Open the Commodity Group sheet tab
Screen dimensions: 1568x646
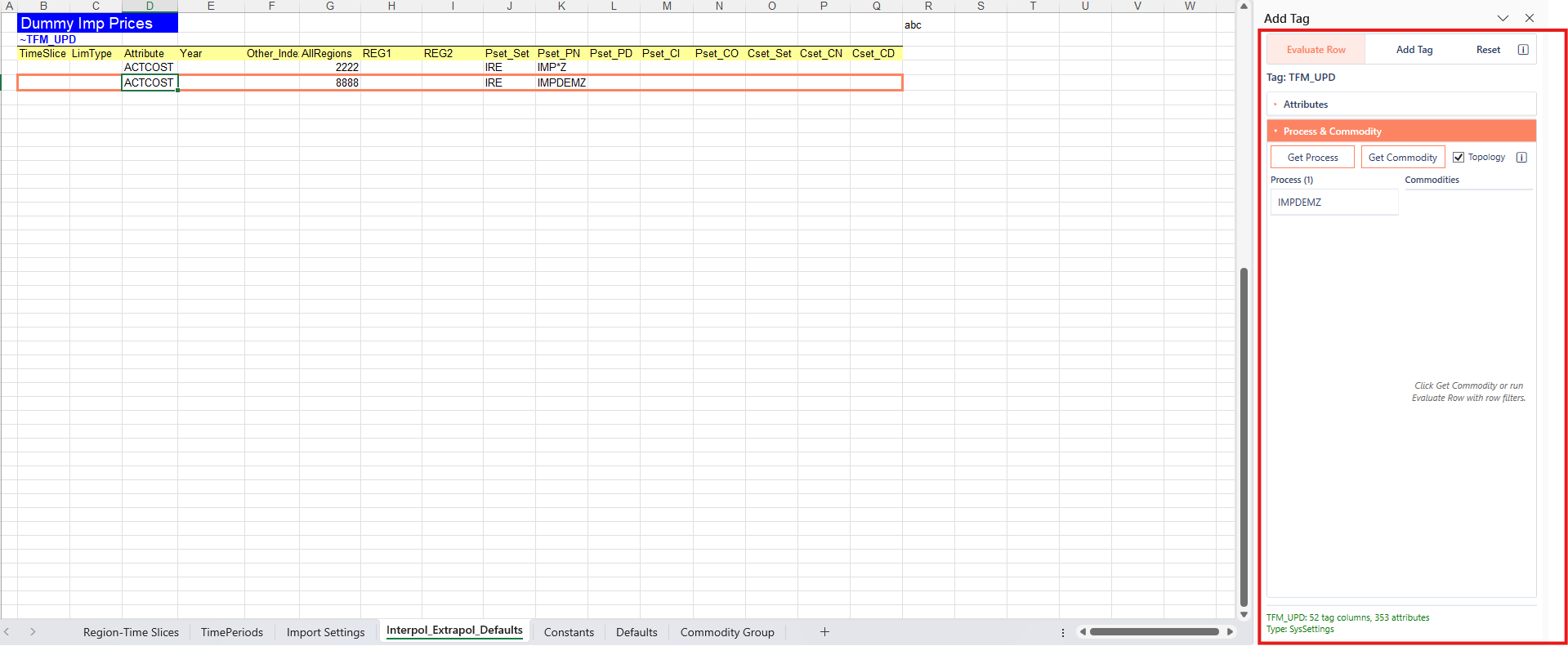pyautogui.click(x=727, y=632)
